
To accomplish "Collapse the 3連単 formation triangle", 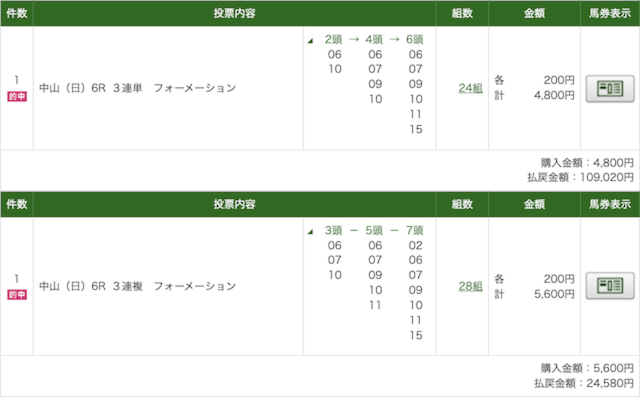I will (x=310, y=40).
